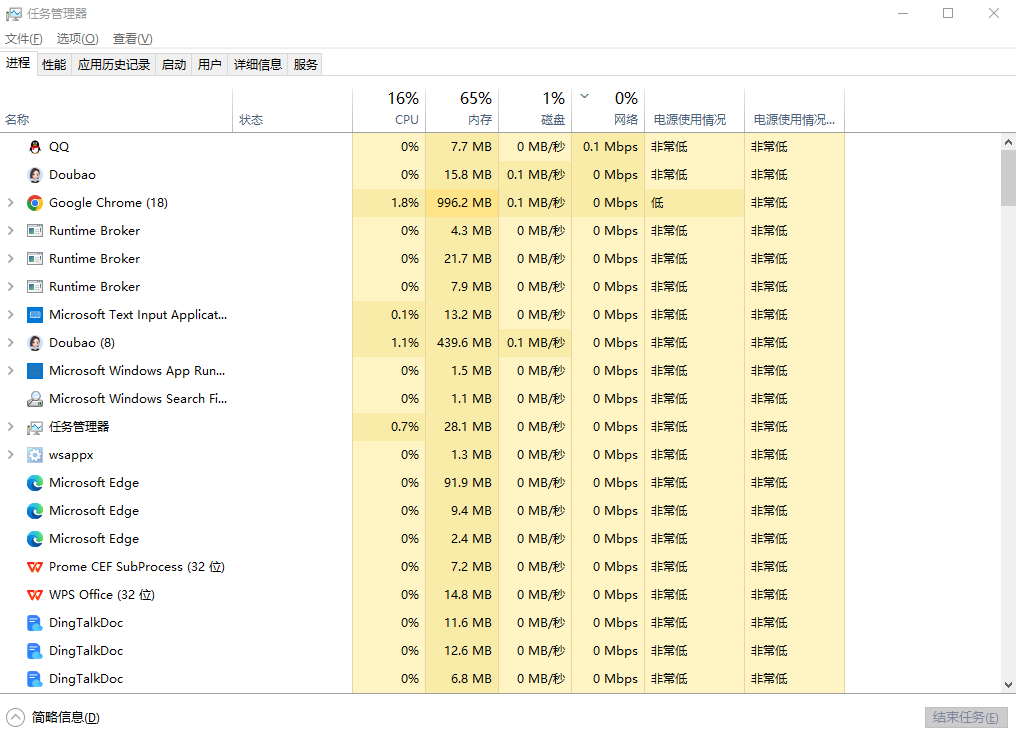Screen dimensions: 1016x738
Task: Click the vertical scrollbar thumb
Action: [1008, 178]
